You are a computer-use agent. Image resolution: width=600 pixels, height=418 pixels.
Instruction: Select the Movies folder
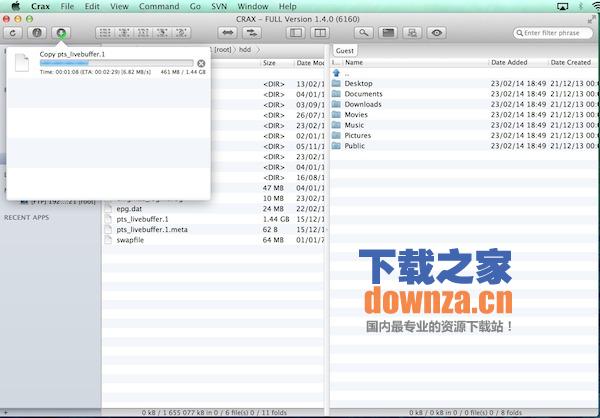tap(356, 114)
